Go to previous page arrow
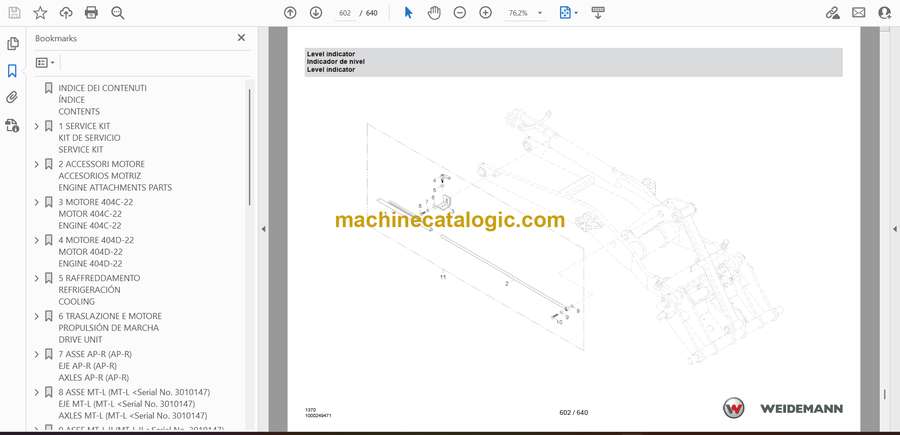The image size is (900, 435). point(290,13)
